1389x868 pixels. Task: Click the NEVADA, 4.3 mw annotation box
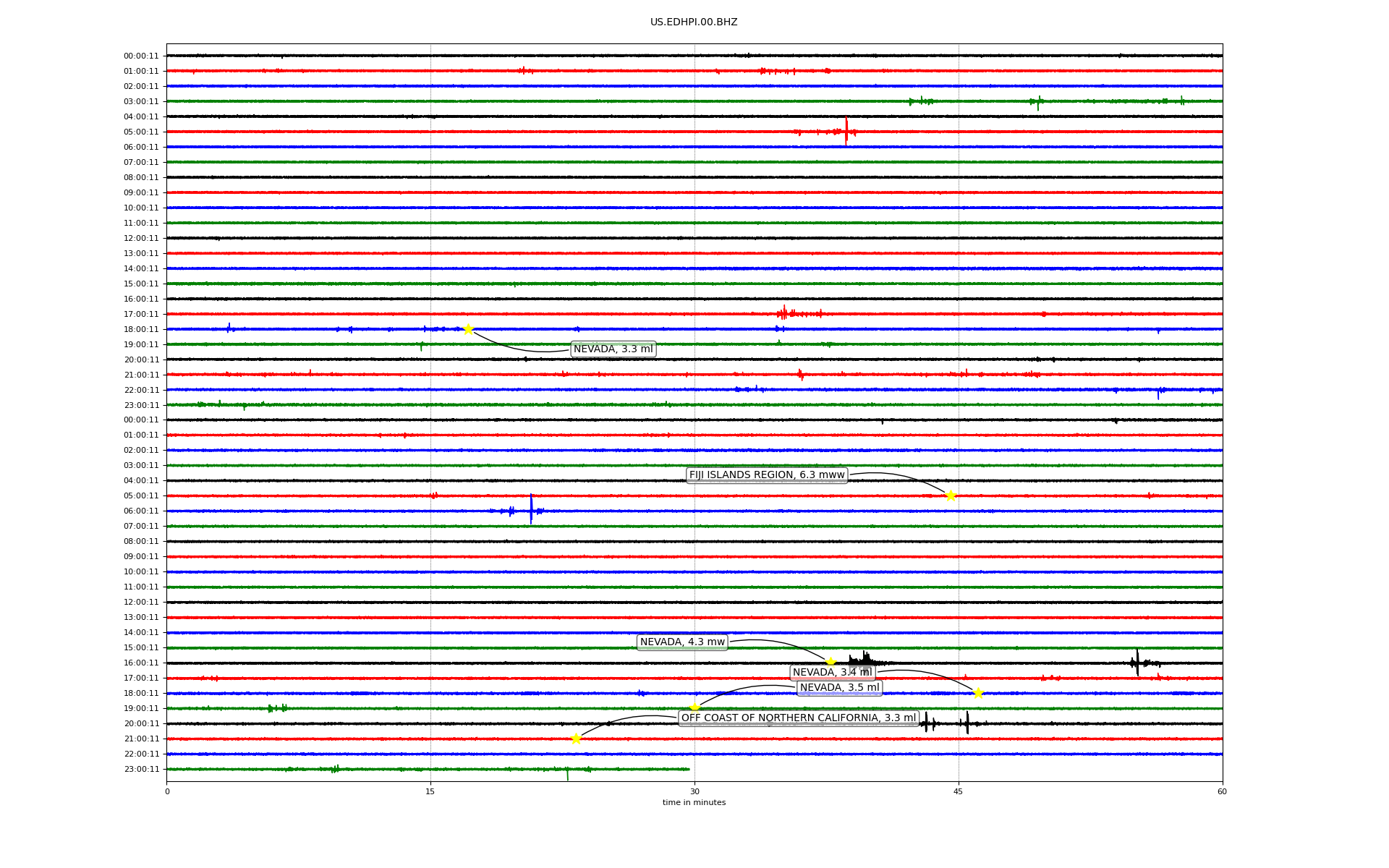[682, 642]
